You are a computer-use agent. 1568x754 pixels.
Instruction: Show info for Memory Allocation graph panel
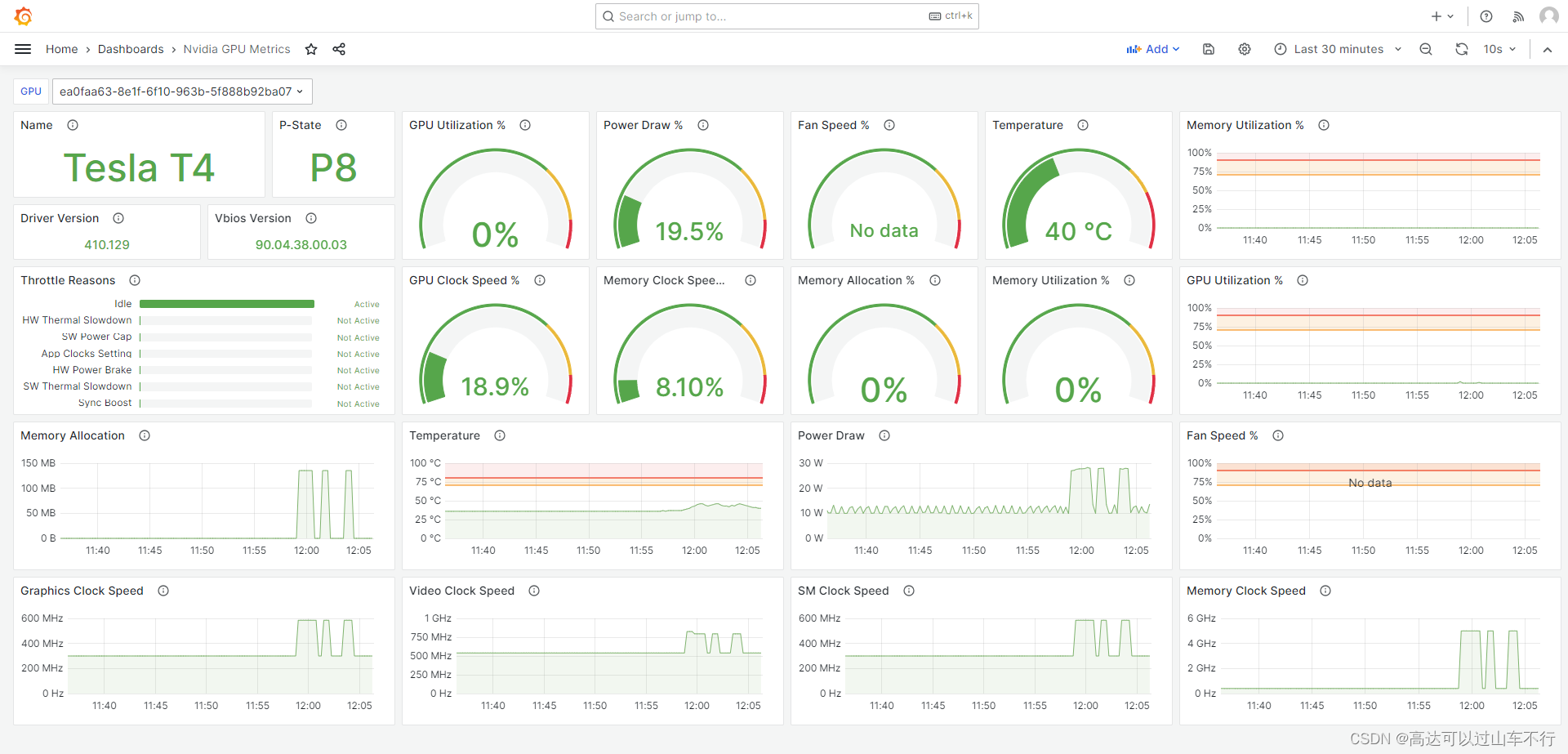click(145, 435)
